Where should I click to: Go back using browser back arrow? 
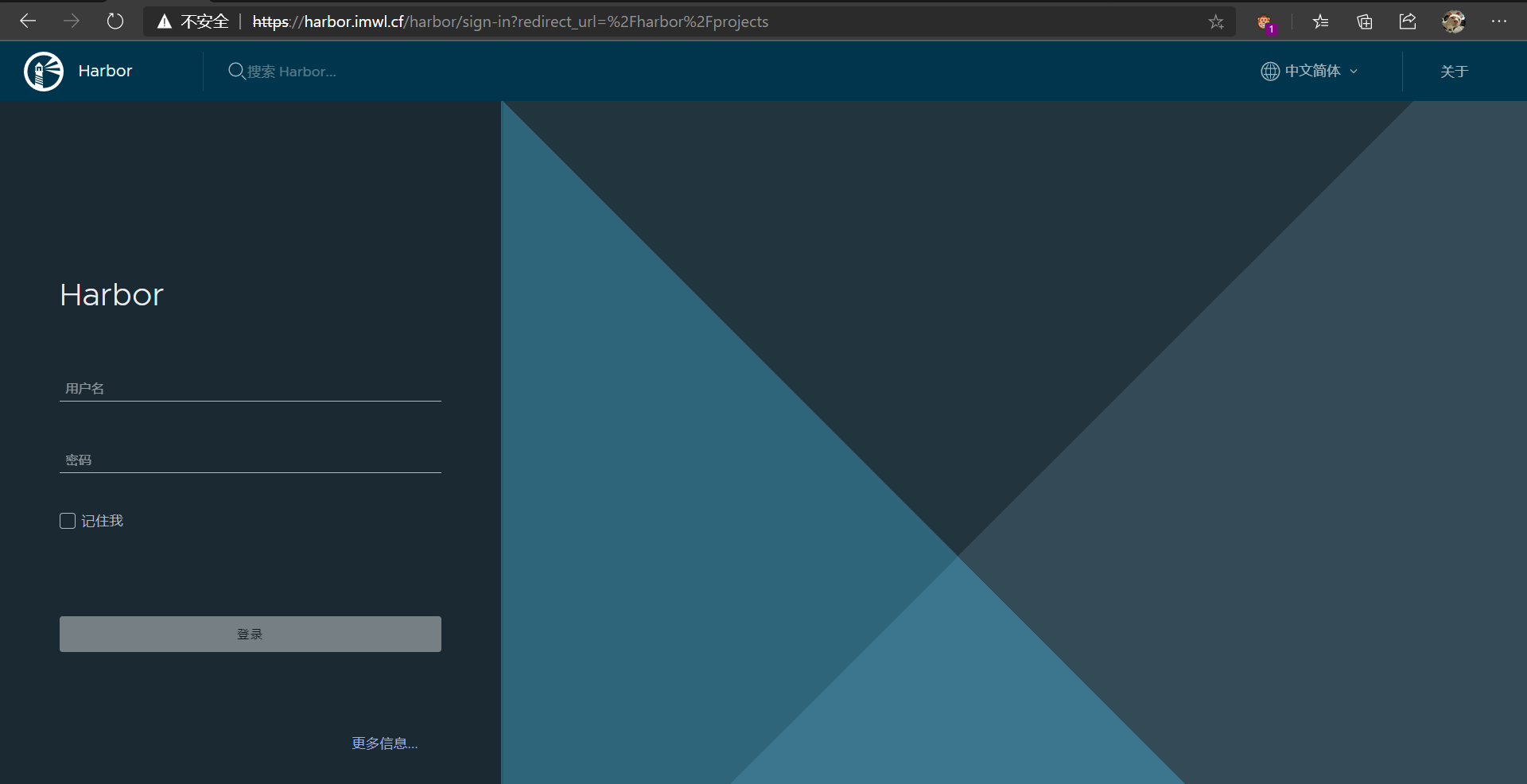click(x=28, y=21)
